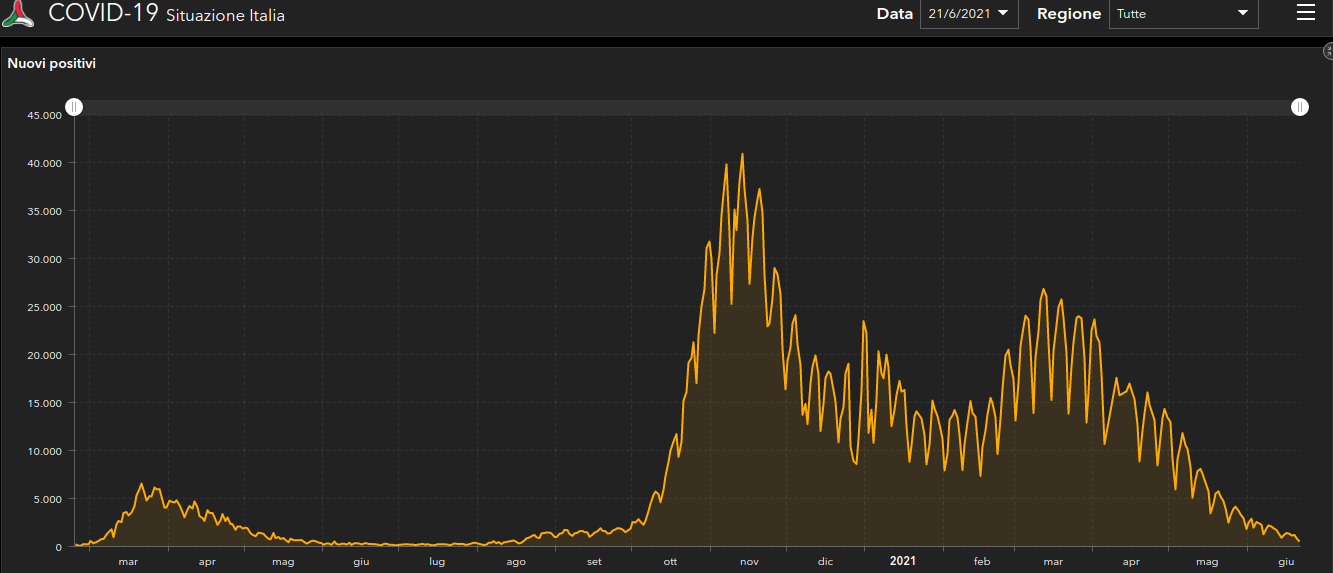The width and height of the screenshot is (1333, 573).
Task: Grab the left handle of the time range slider
Action: point(74,107)
